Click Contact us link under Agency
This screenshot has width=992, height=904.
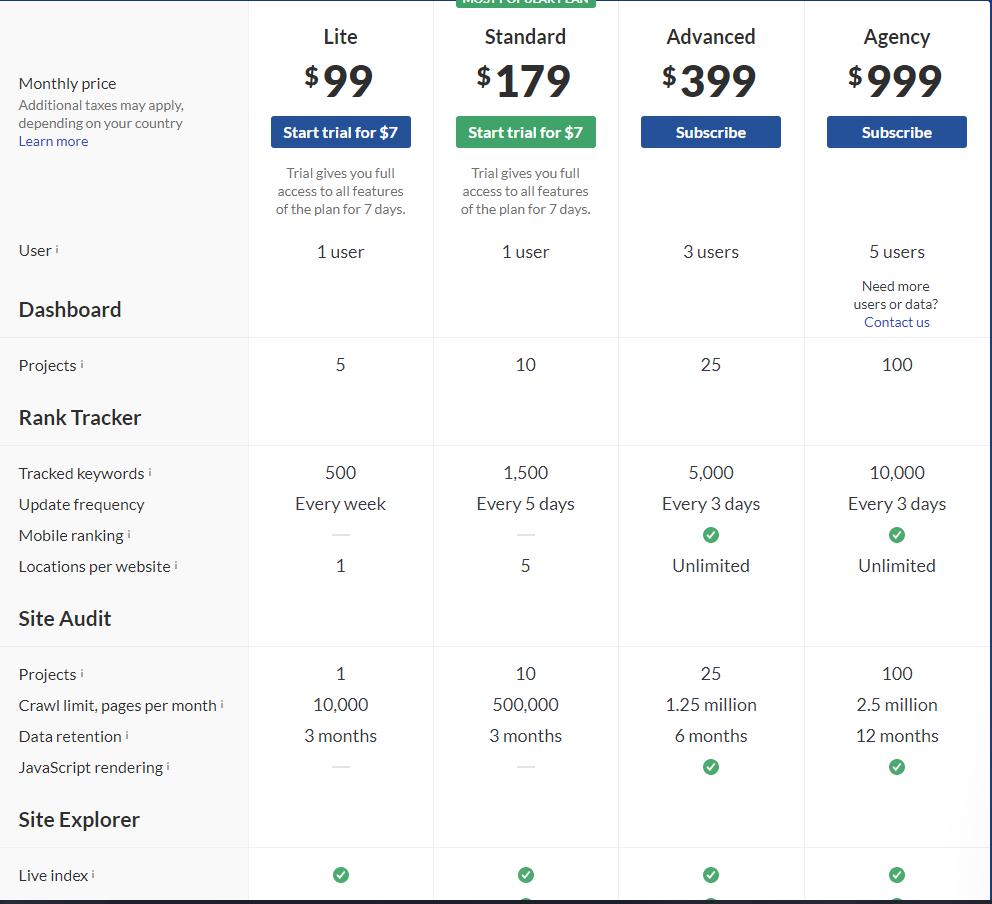[x=896, y=322]
